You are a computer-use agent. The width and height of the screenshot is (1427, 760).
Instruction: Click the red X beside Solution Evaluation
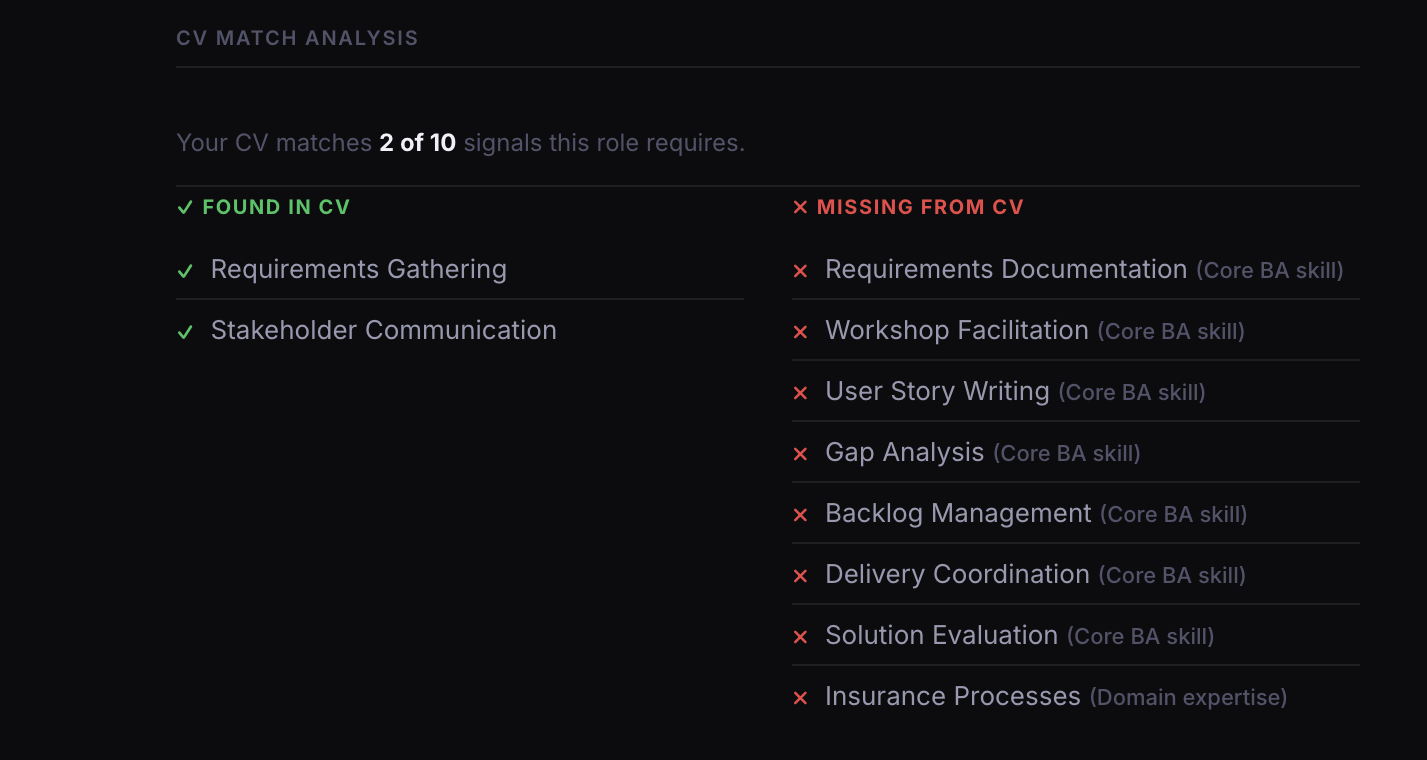point(800,637)
